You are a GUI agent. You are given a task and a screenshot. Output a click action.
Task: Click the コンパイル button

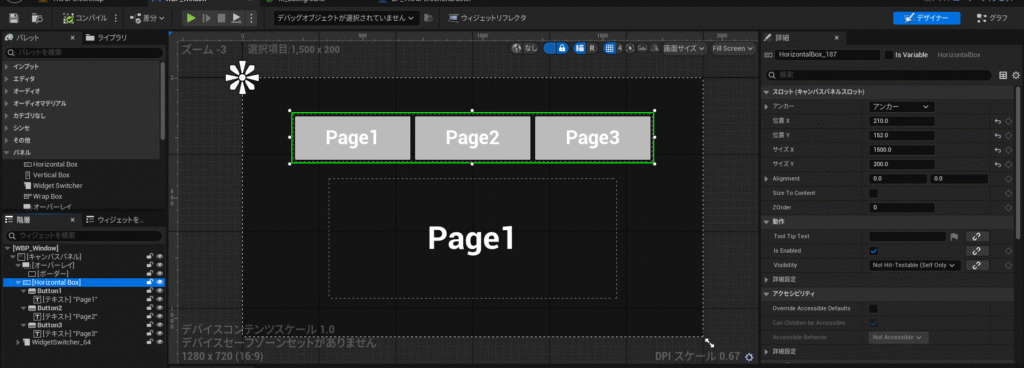pyautogui.click(x=86, y=18)
